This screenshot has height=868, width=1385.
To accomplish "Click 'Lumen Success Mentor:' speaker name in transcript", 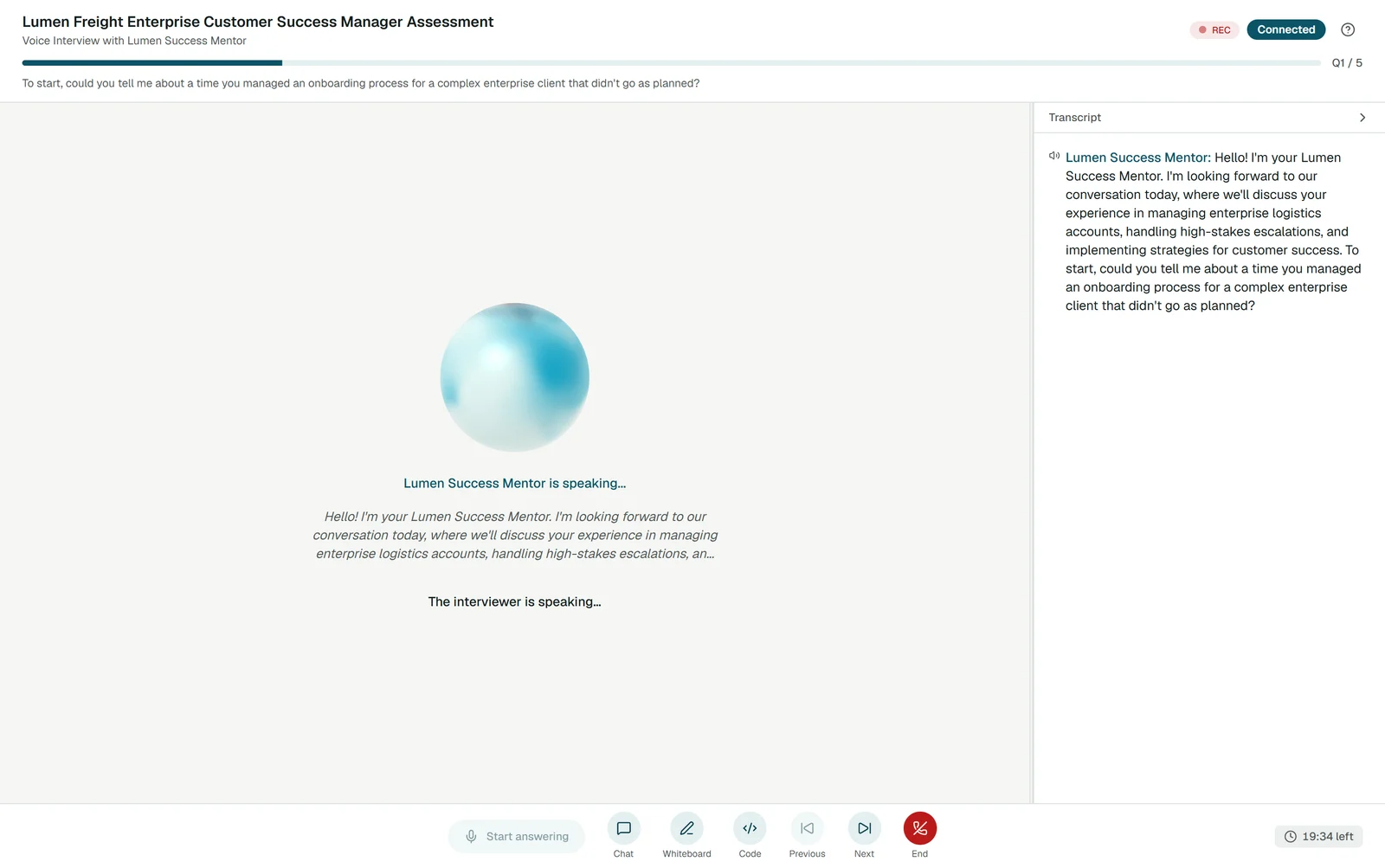I will click(1137, 158).
